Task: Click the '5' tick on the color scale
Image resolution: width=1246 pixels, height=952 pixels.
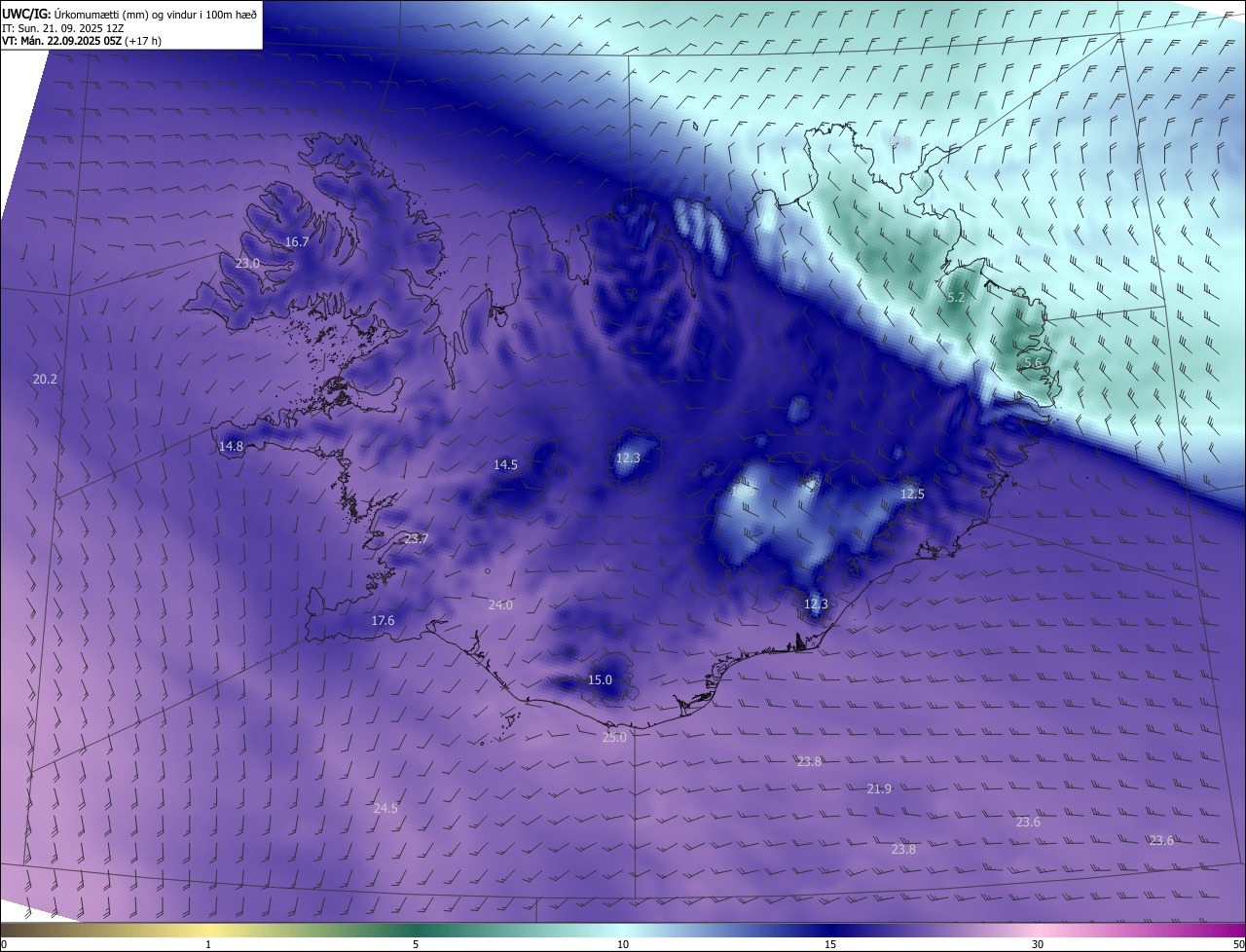Action: coord(416,944)
